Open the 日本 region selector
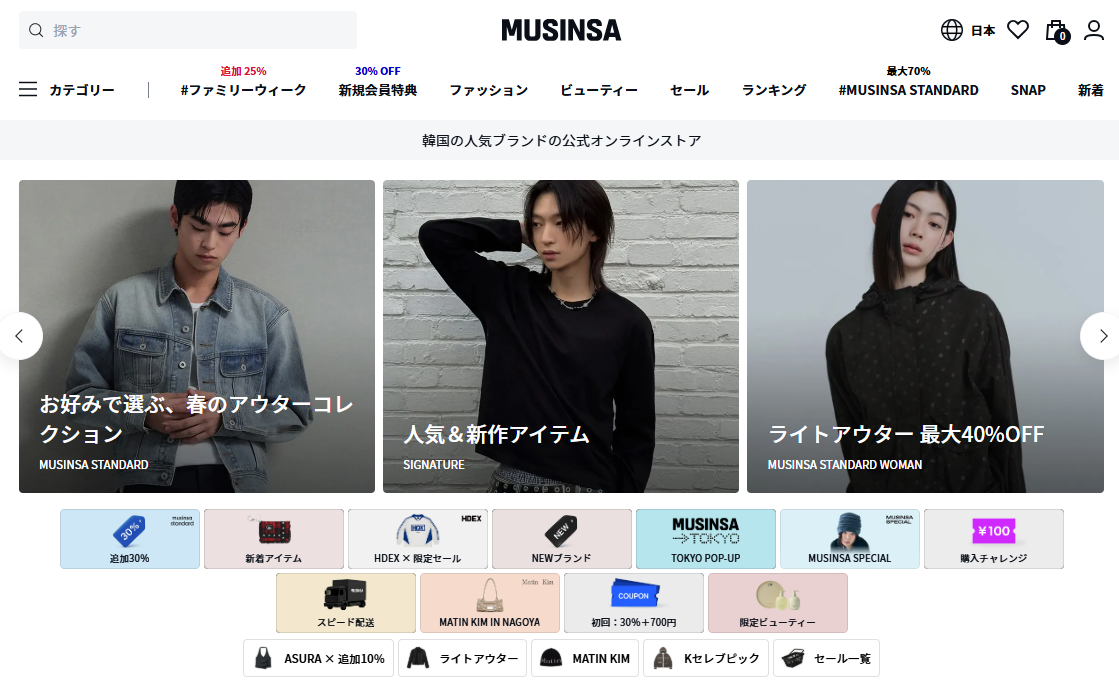1119x690 pixels. [x=983, y=31]
